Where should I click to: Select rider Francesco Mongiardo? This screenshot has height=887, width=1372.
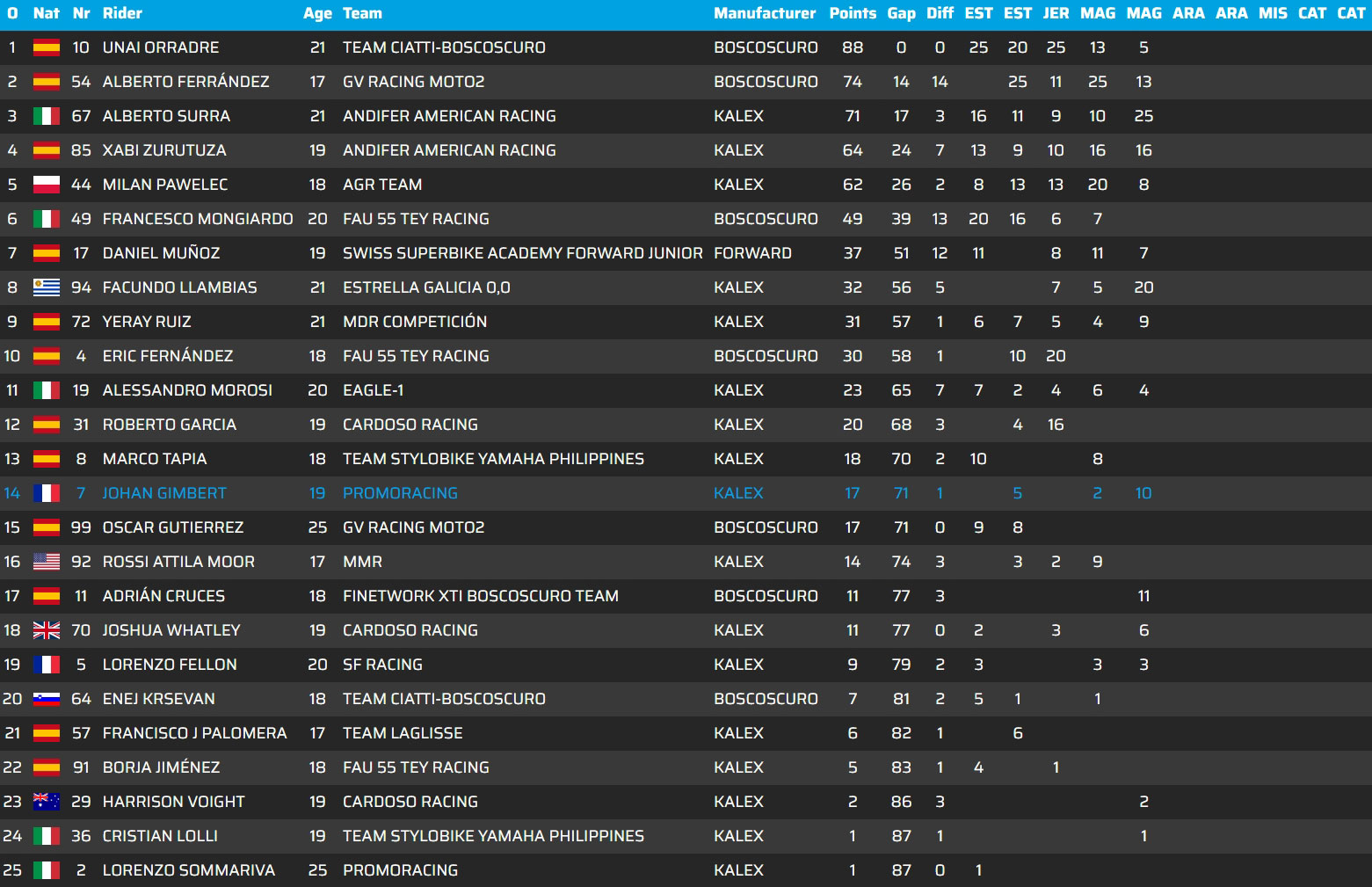(198, 219)
